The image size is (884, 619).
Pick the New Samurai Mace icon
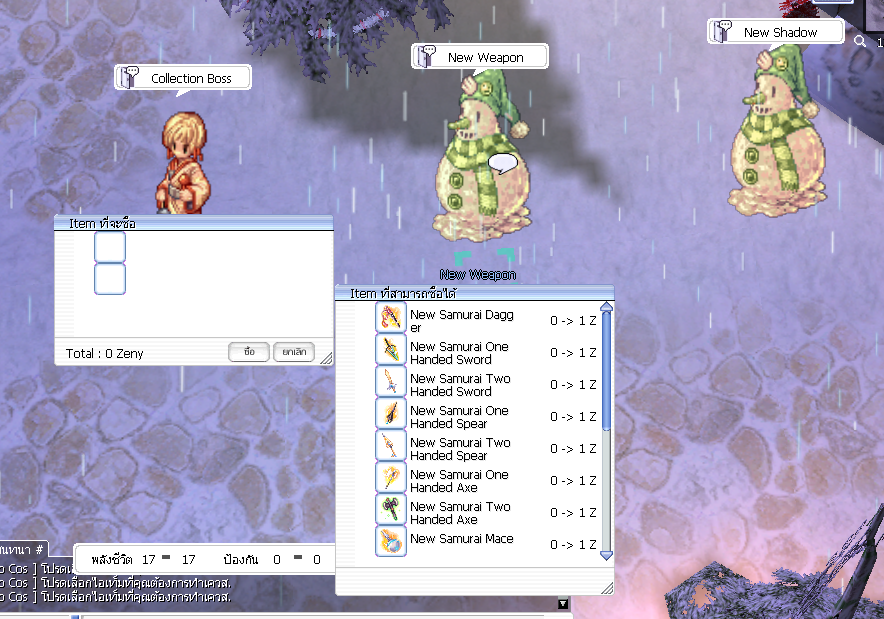(390, 541)
